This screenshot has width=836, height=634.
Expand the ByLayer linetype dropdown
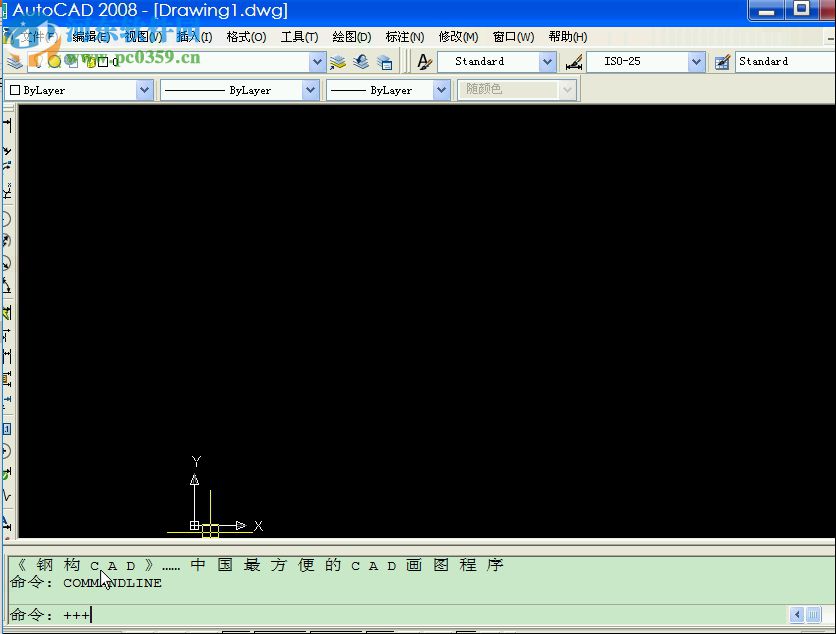pos(309,90)
